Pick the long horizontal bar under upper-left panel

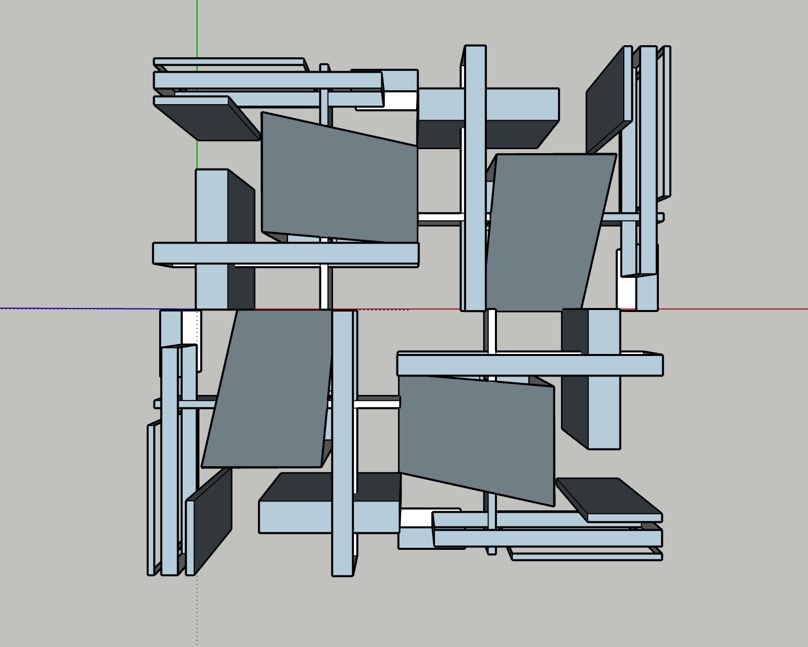point(285,253)
